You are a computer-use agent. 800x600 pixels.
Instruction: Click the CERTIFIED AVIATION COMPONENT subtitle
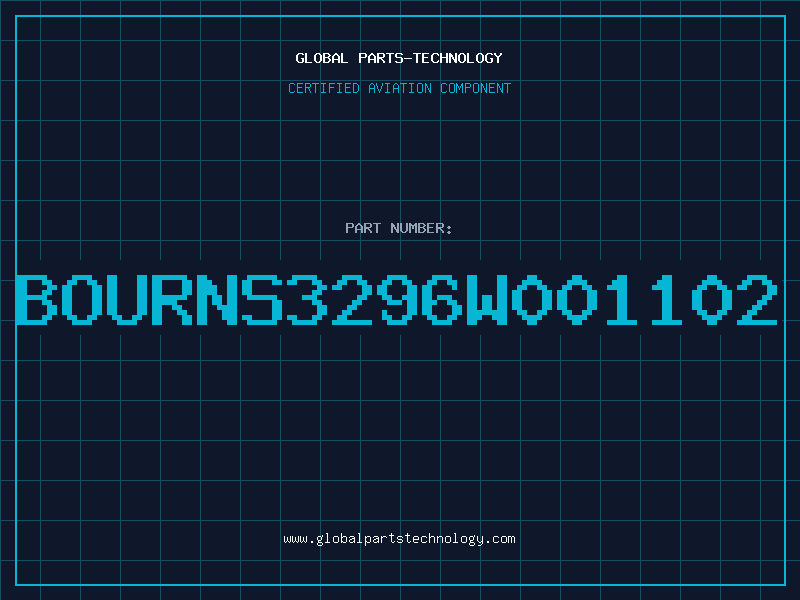(399, 88)
